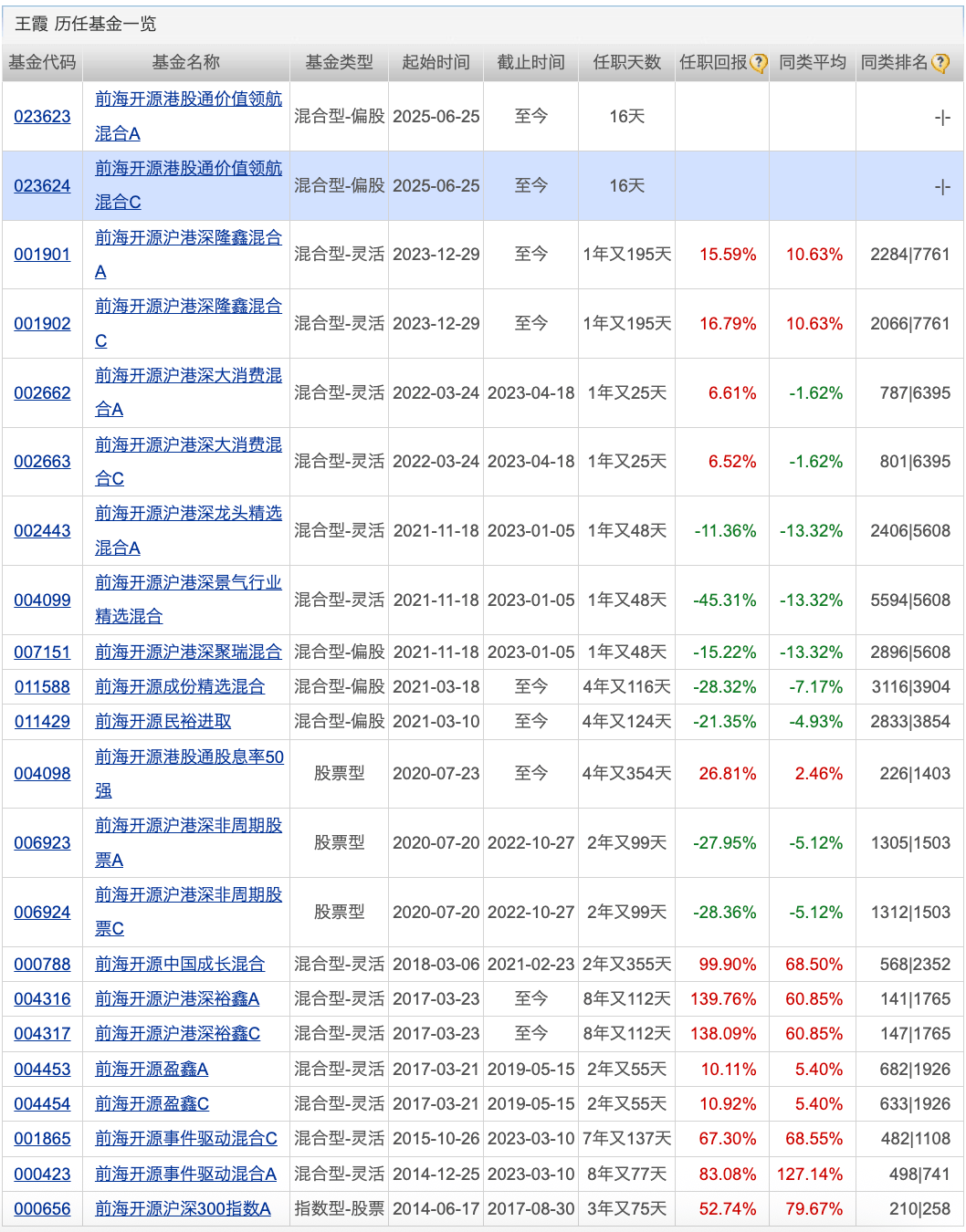The height and width of the screenshot is (1232, 966).
Task: Open 前海开源沪港深聚瑞混合 fund link
Action: click(x=188, y=652)
